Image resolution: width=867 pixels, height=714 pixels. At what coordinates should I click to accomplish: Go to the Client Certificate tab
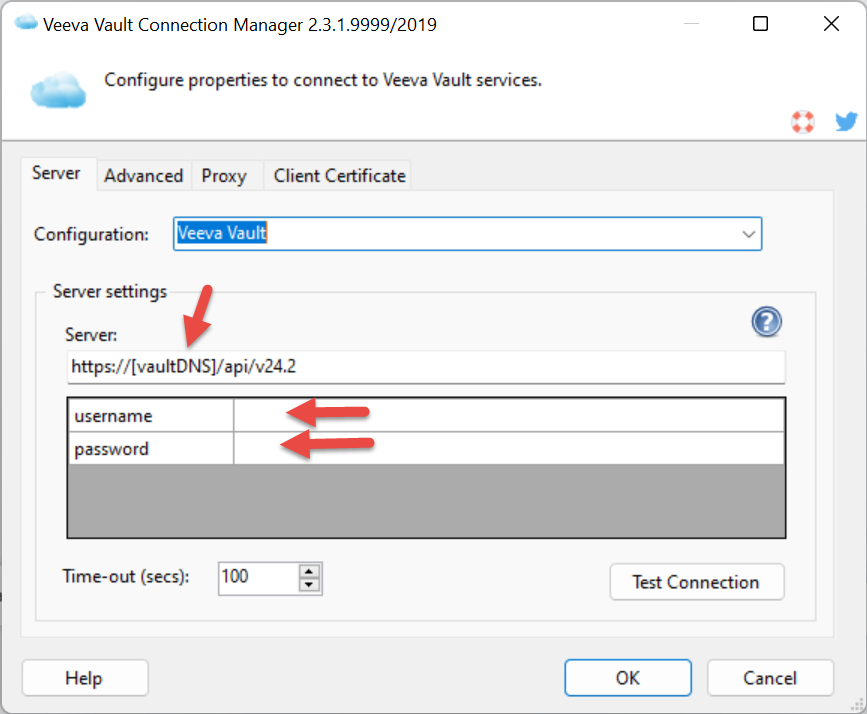(x=340, y=176)
